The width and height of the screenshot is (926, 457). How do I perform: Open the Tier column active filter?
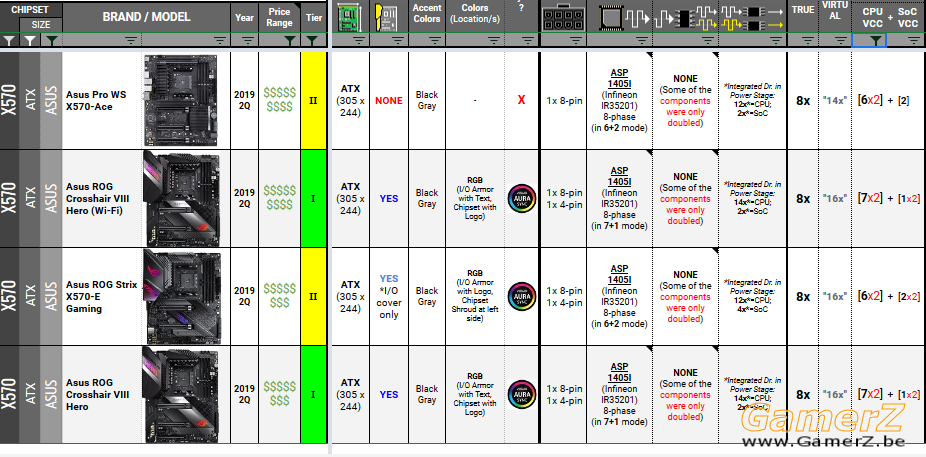point(313,40)
